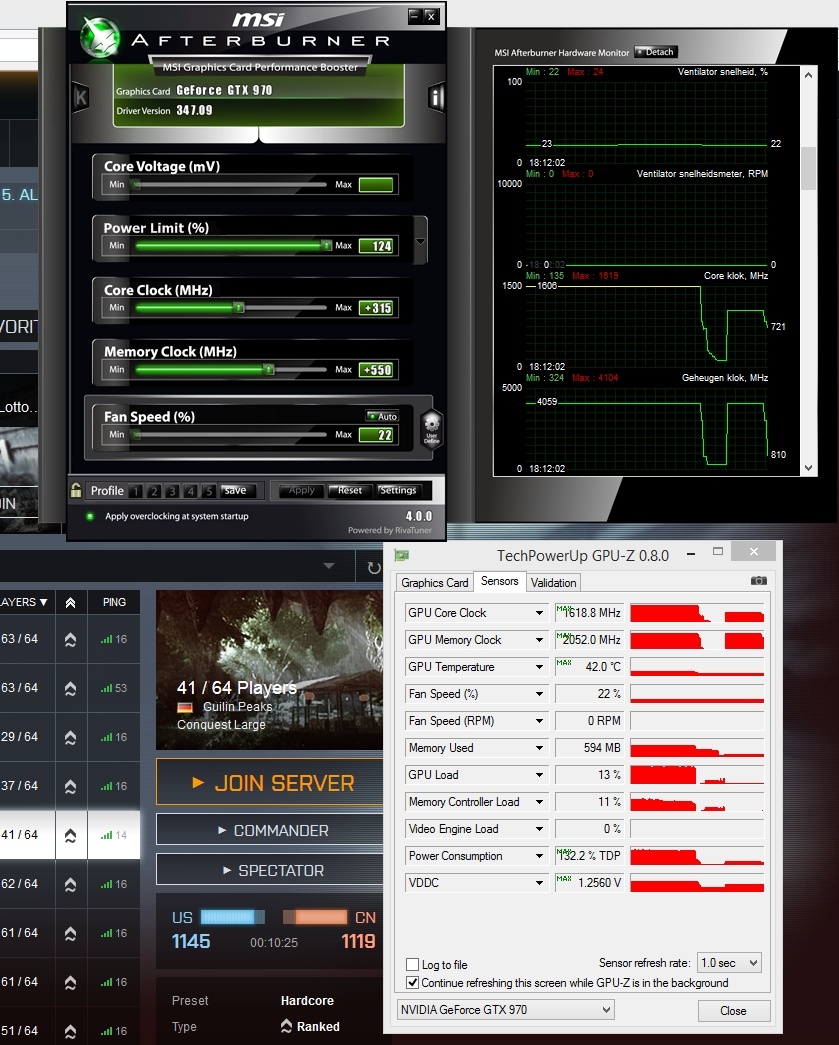Select Afterburner profile slot 2

coord(154,491)
